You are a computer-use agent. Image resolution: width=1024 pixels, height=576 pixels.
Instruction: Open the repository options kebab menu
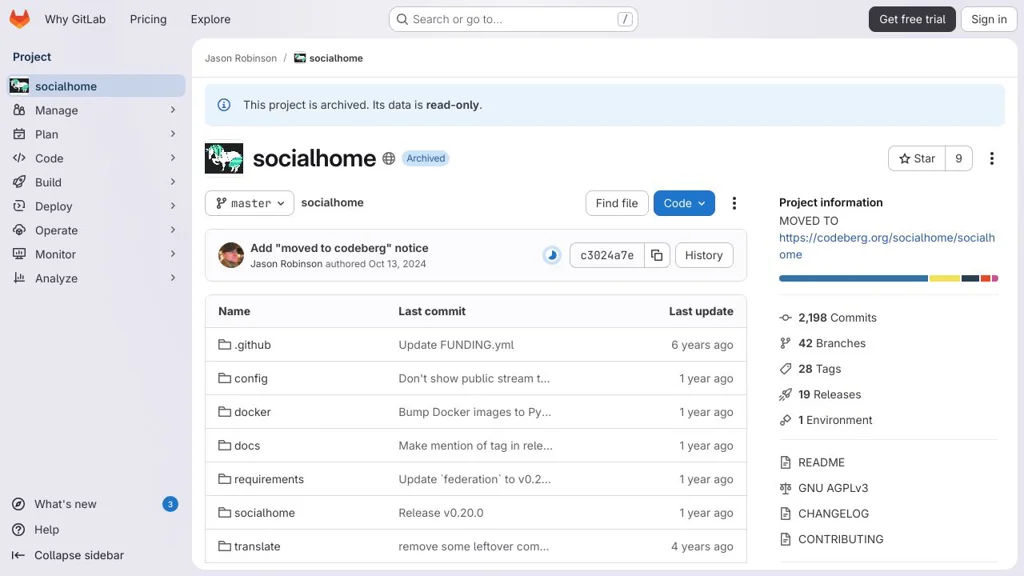pos(734,203)
